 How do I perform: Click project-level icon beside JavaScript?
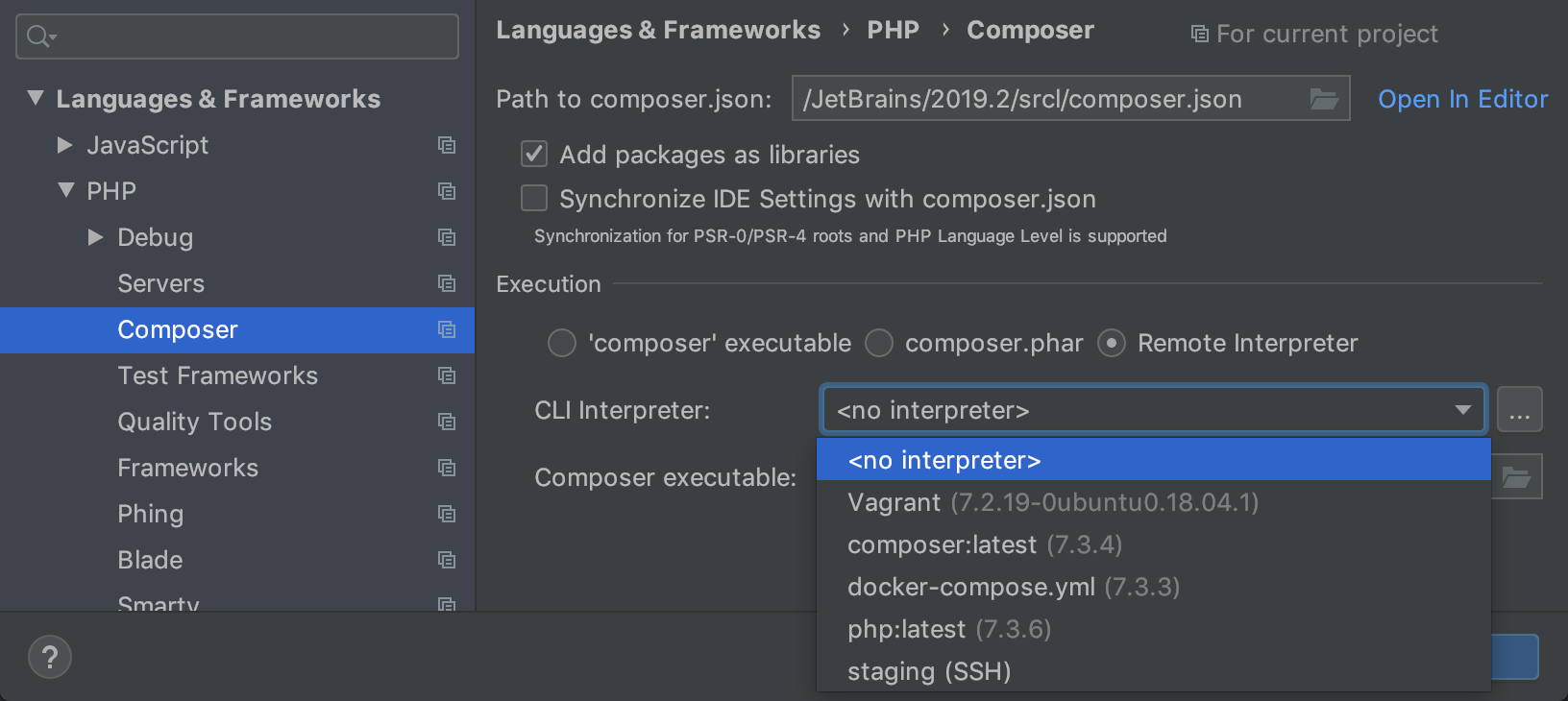point(447,145)
